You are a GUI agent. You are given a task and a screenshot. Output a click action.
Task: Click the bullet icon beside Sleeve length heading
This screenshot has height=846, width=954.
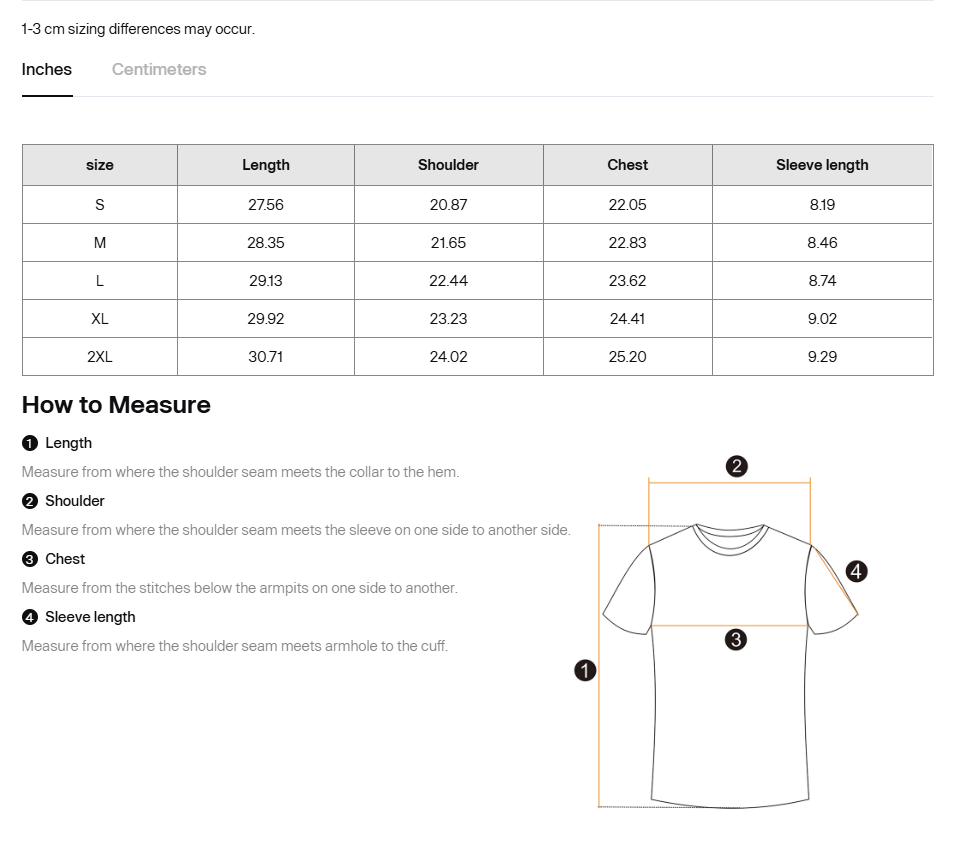[x=30, y=617]
